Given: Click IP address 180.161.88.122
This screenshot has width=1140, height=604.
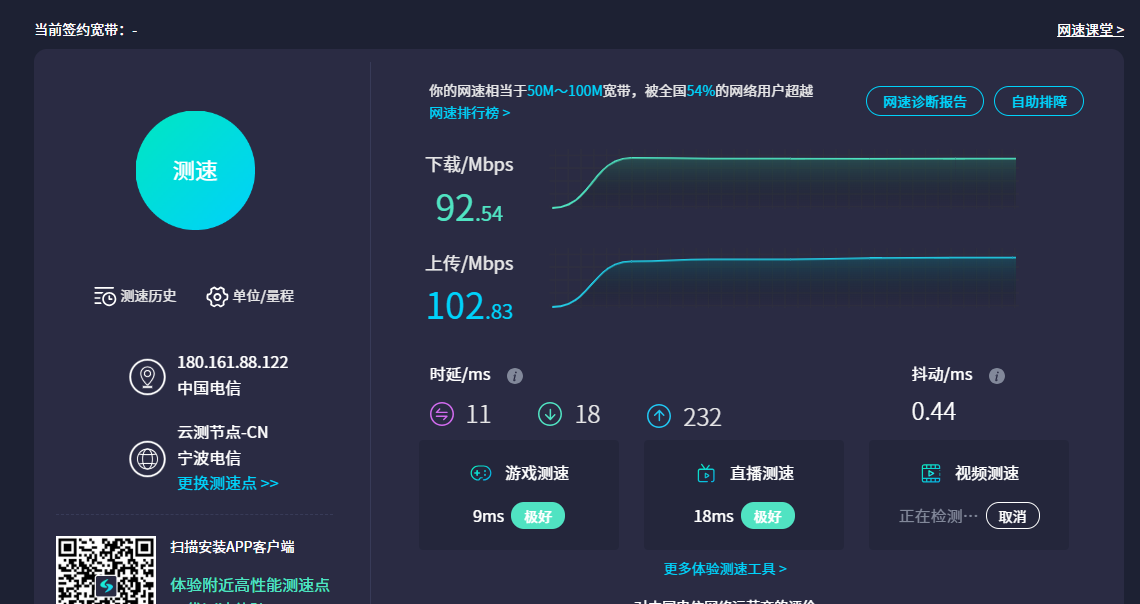Looking at the screenshot, I should pos(233,363).
